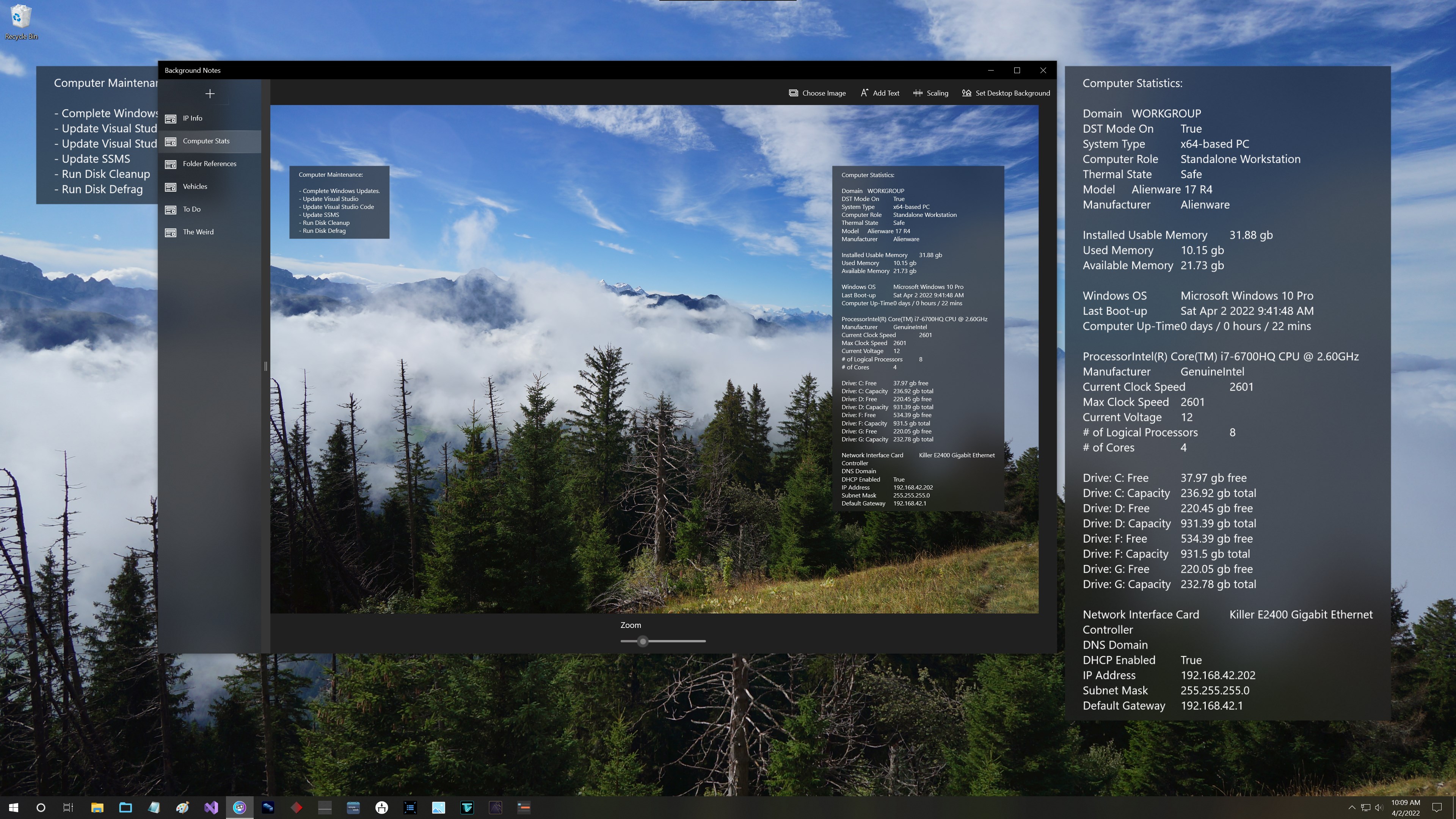Screen dimensions: 1456x819
Task: Open the IP Info note
Action: (x=192, y=119)
